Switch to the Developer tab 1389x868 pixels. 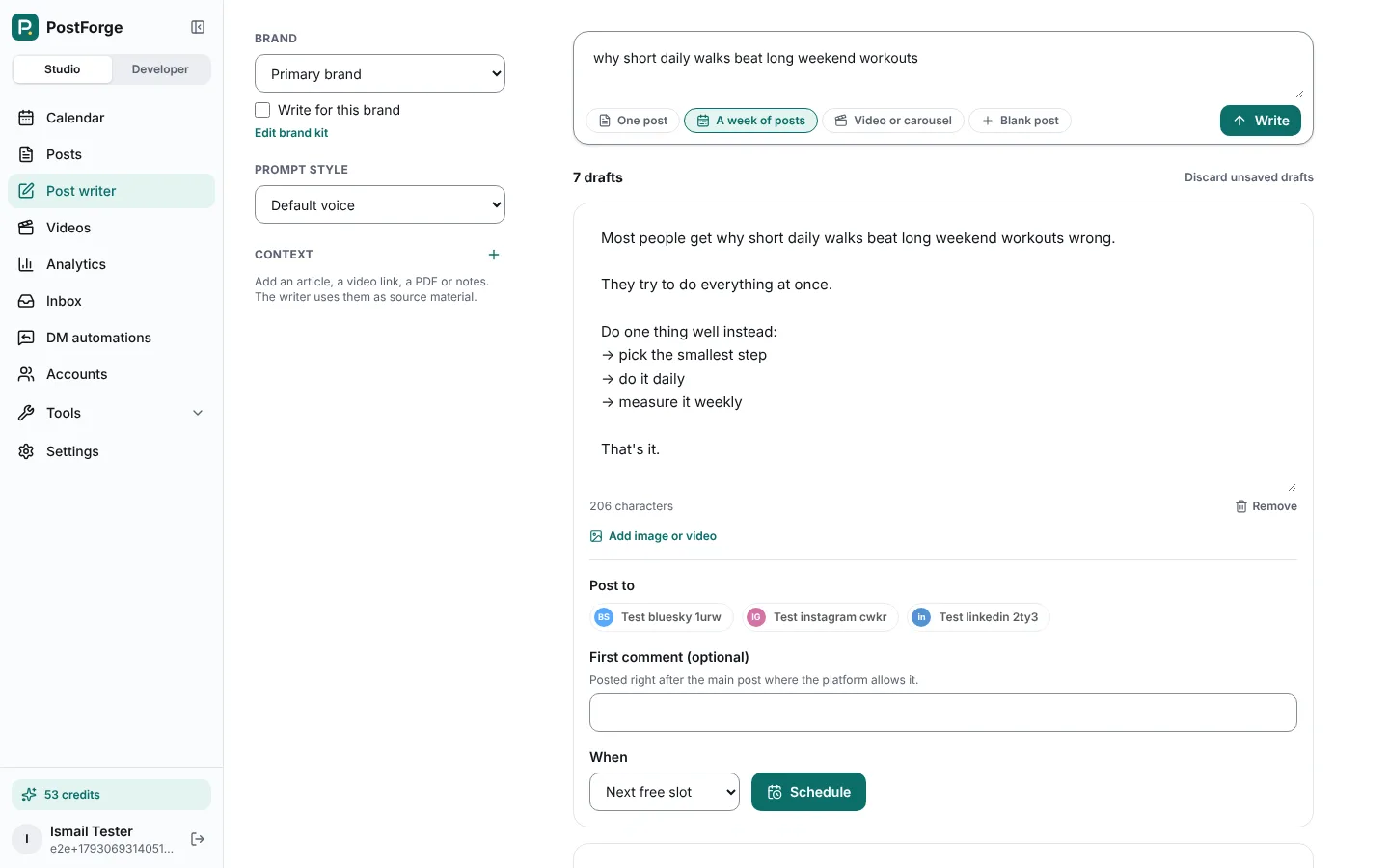tap(160, 69)
